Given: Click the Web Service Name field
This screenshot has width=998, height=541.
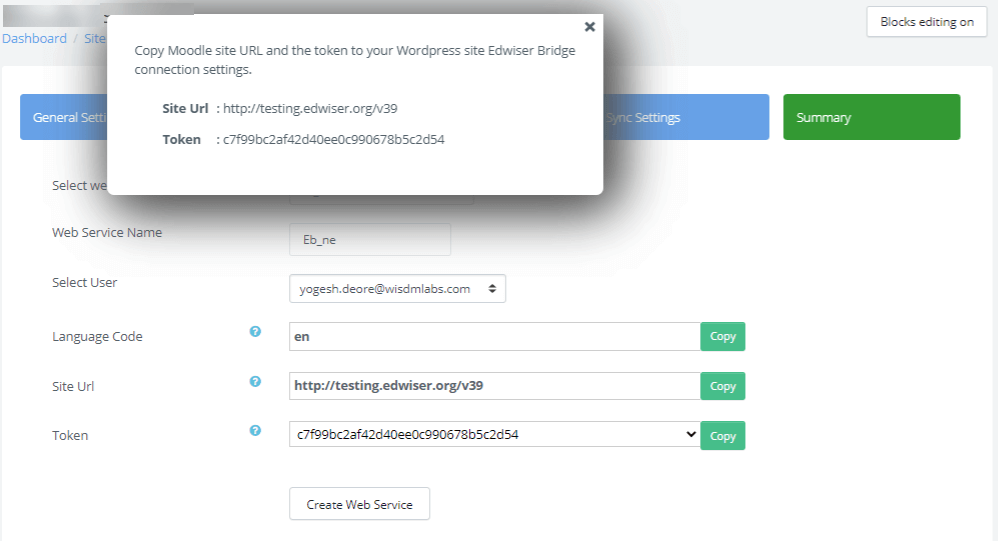Looking at the screenshot, I should click(370, 239).
